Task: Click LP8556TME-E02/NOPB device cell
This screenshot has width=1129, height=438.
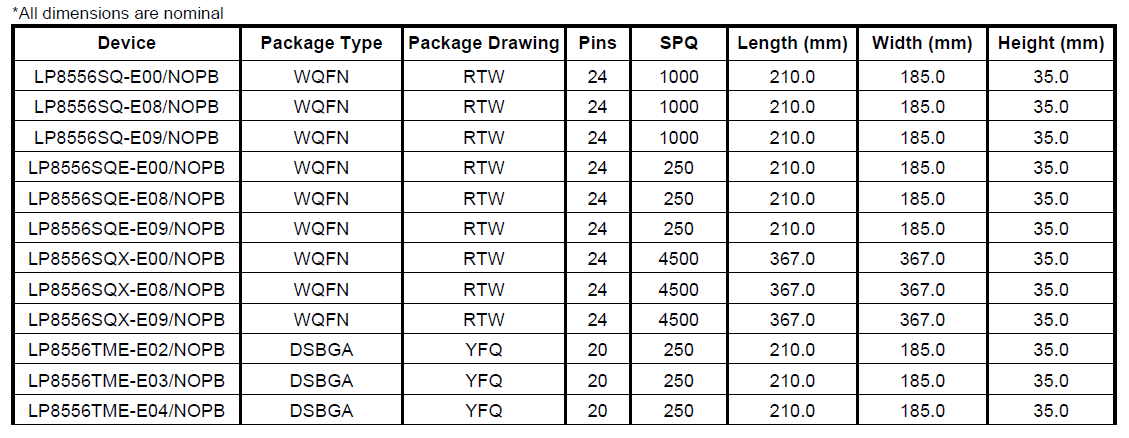Action: click(x=127, y=350)
